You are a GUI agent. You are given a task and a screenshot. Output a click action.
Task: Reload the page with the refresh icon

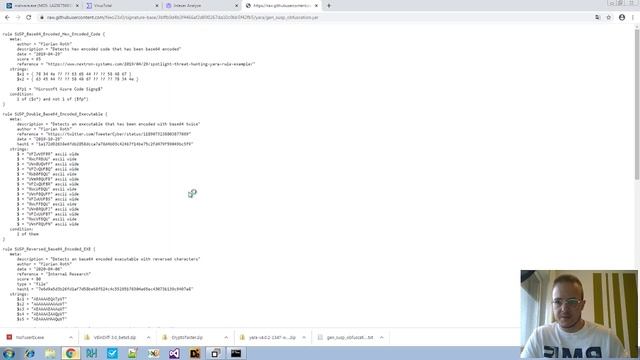tap(29, 18)
